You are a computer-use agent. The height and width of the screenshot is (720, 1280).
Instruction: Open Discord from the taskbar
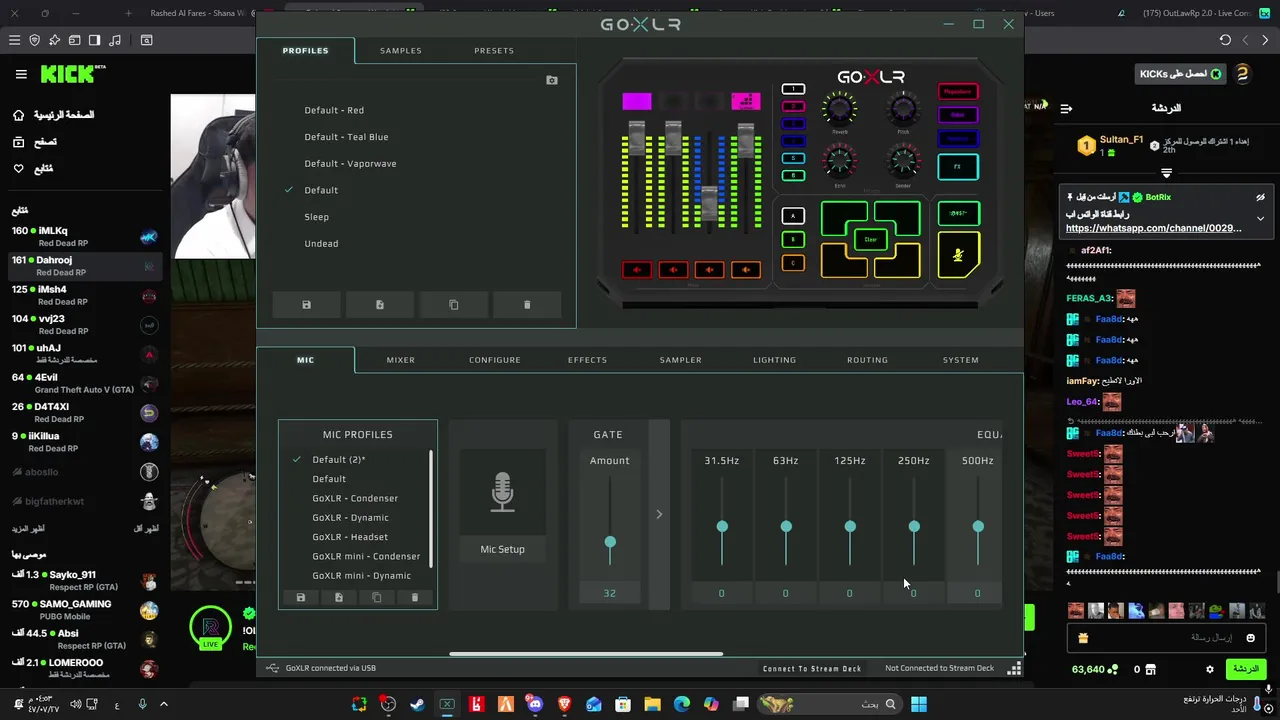point(535,705)
